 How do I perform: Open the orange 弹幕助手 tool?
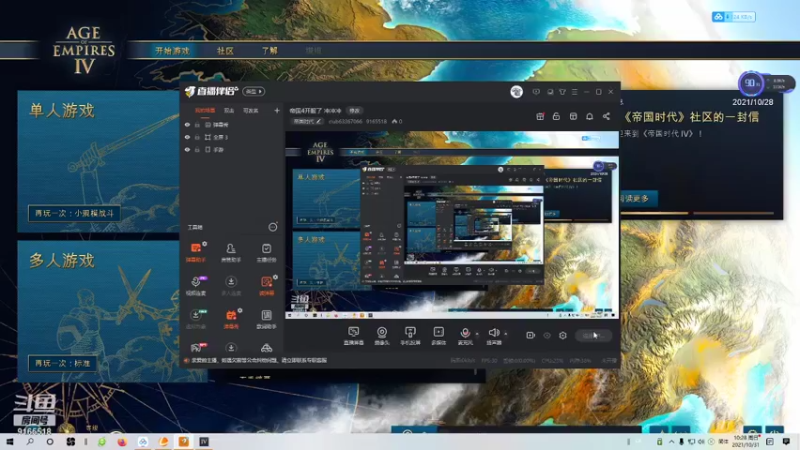pyautogui.click(x=195, y=253)
